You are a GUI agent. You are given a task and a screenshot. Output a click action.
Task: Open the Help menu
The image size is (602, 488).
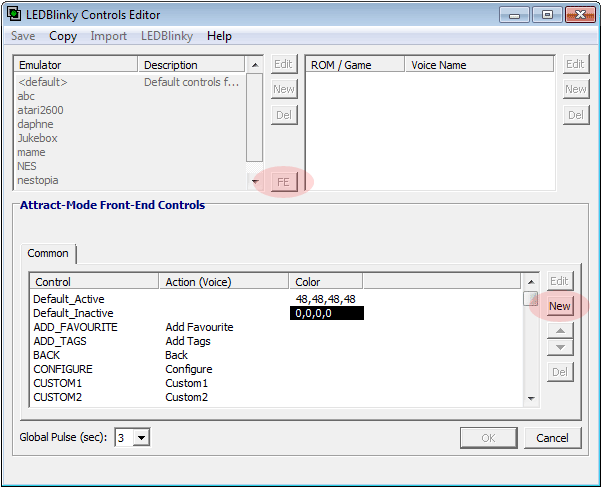coord(219,36)
